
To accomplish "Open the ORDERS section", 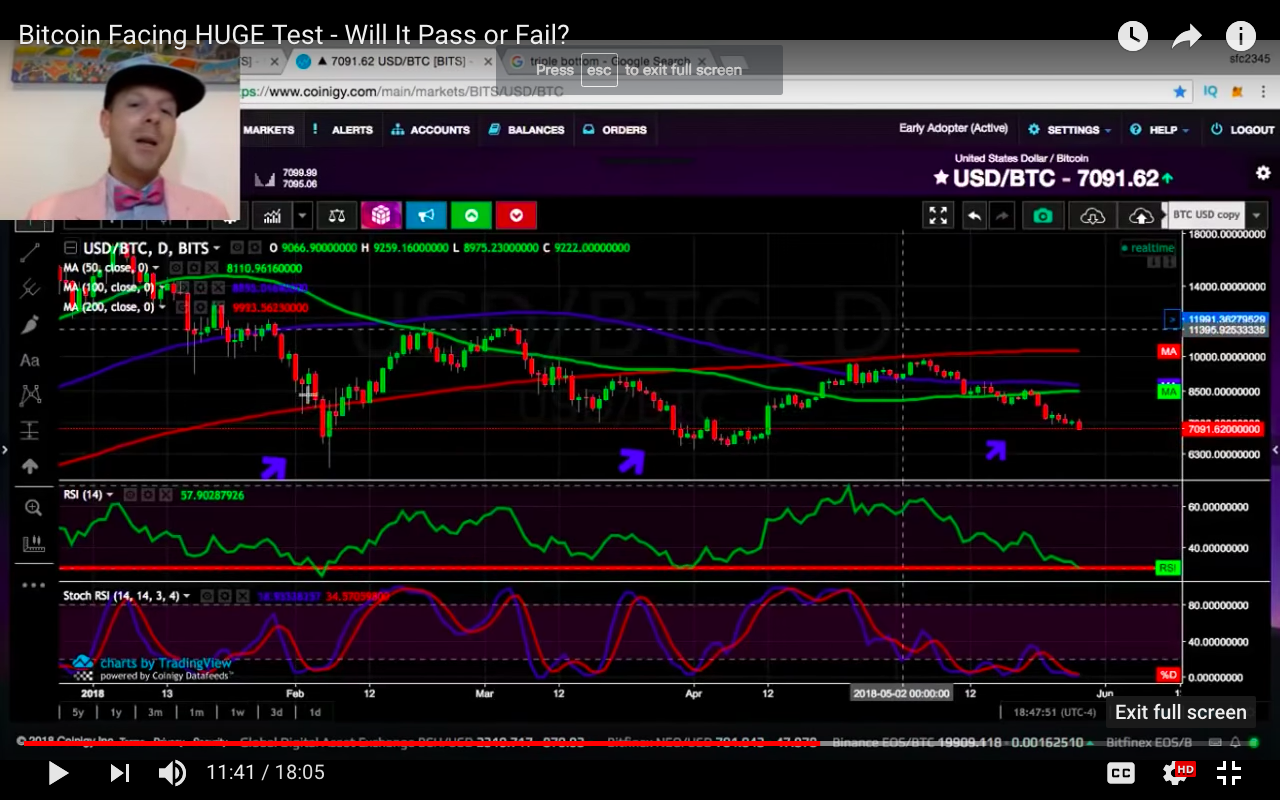I will click(x=614, y=130).
